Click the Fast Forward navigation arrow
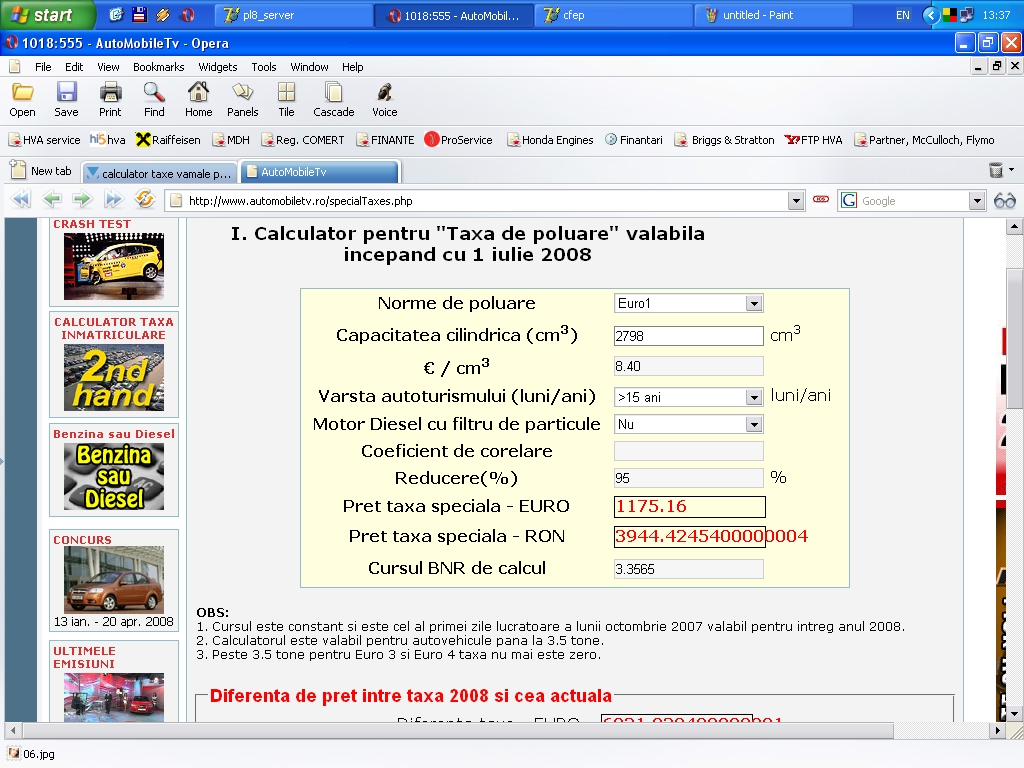This screenshot has width=1024, height=768. pos(114,199)
